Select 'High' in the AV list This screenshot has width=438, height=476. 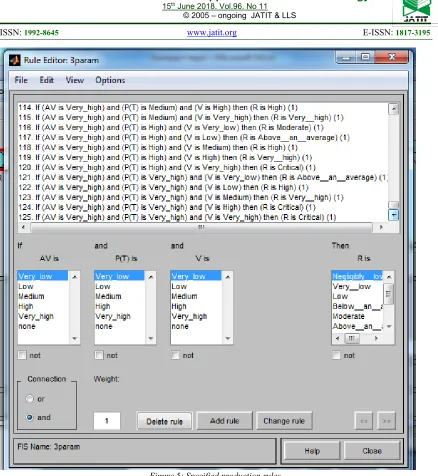coord(43,306)
